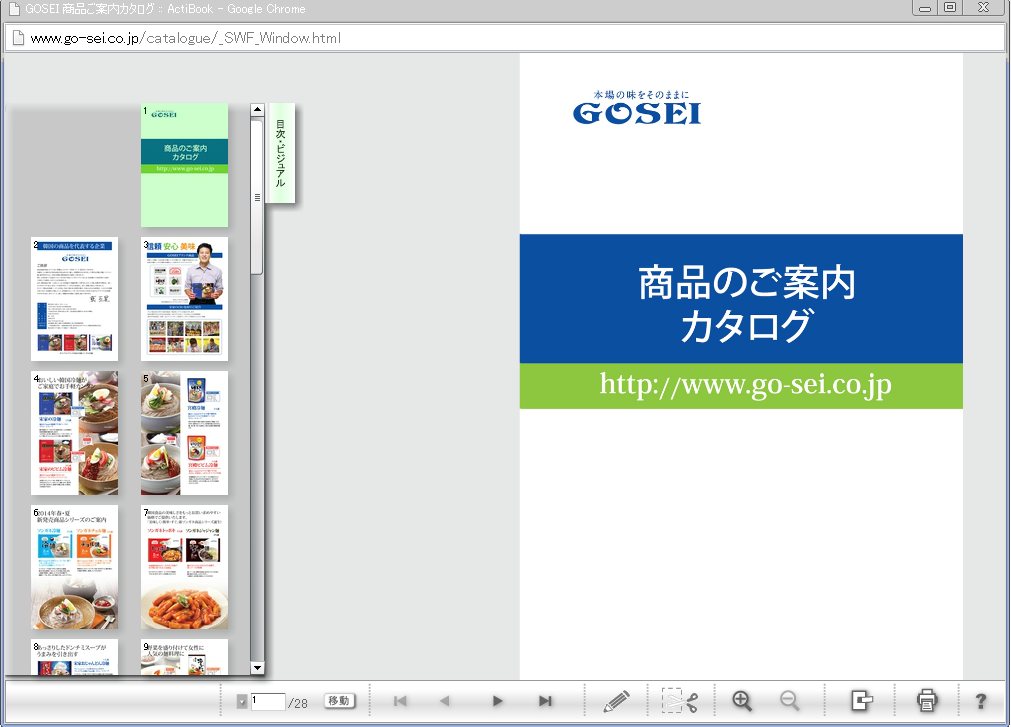This screenshot has width=1011, height=727.
Task: Click the page icon in address bar
Action: coord(19,38)
